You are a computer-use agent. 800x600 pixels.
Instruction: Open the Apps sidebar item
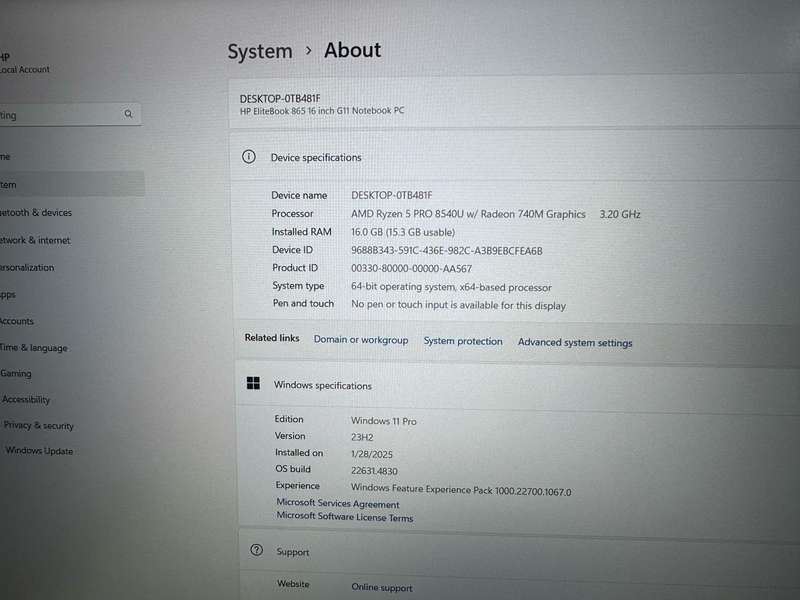point(8,294)
